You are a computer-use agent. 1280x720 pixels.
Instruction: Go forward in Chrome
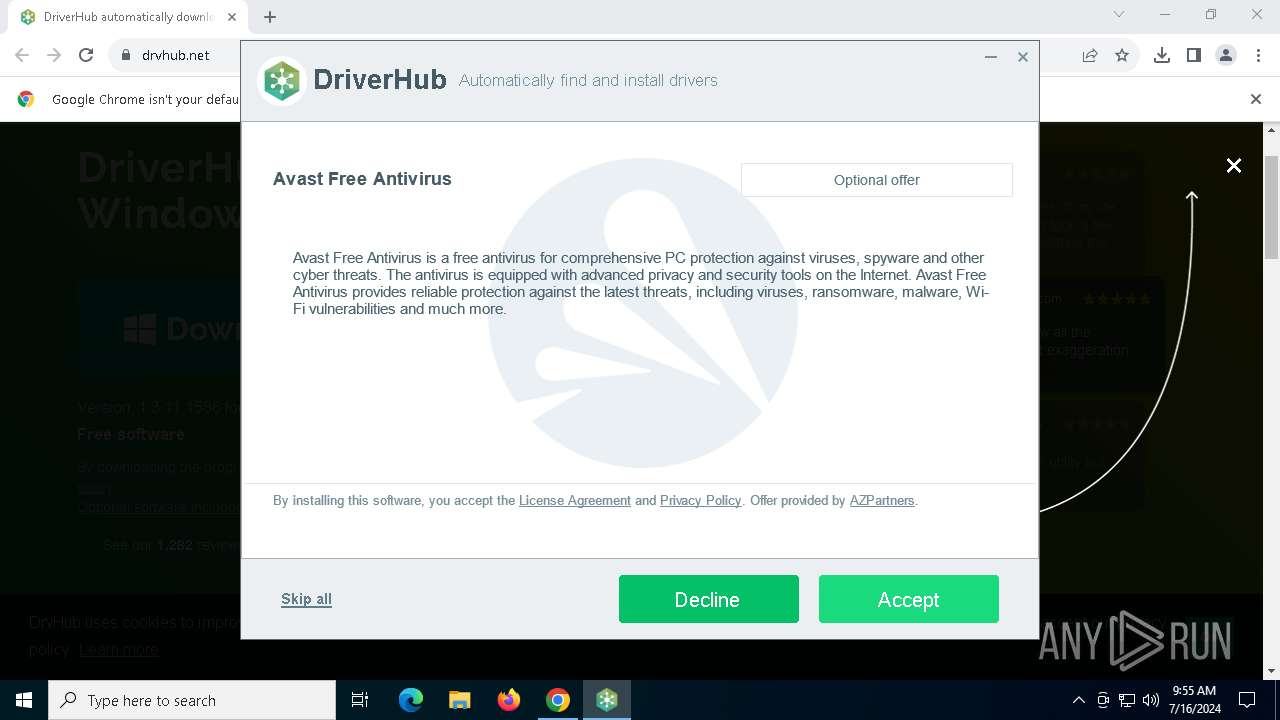click(54, 55)
